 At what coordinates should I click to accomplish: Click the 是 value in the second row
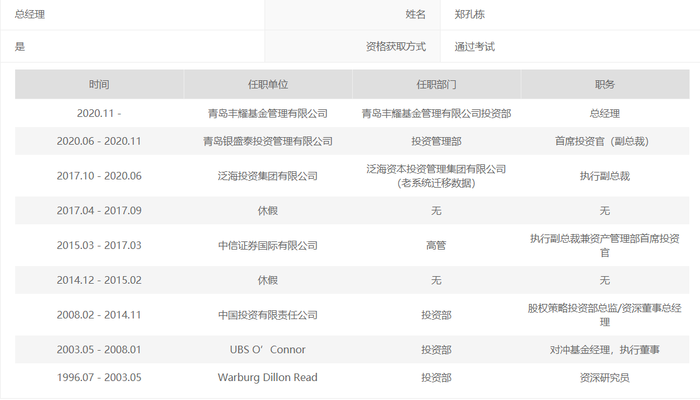click(x=20, y=46)
